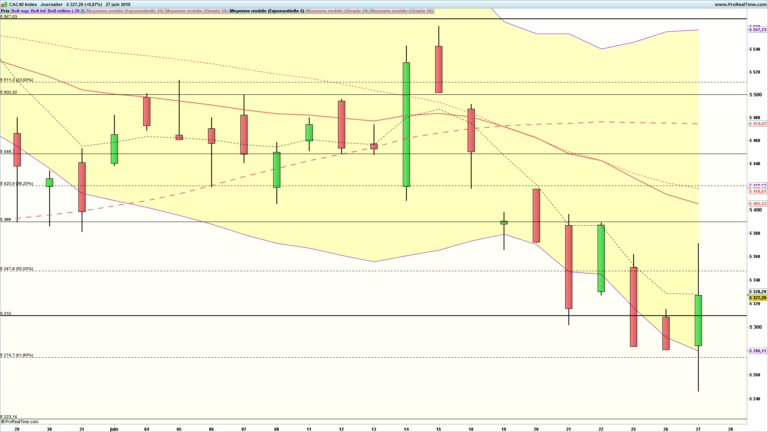Click the "27 juin 2018" date label
The width and height of the screenshot is (768, 432).
[118, 4]
